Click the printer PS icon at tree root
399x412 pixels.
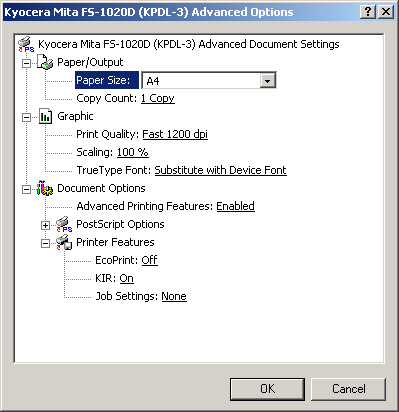[26, 44]
